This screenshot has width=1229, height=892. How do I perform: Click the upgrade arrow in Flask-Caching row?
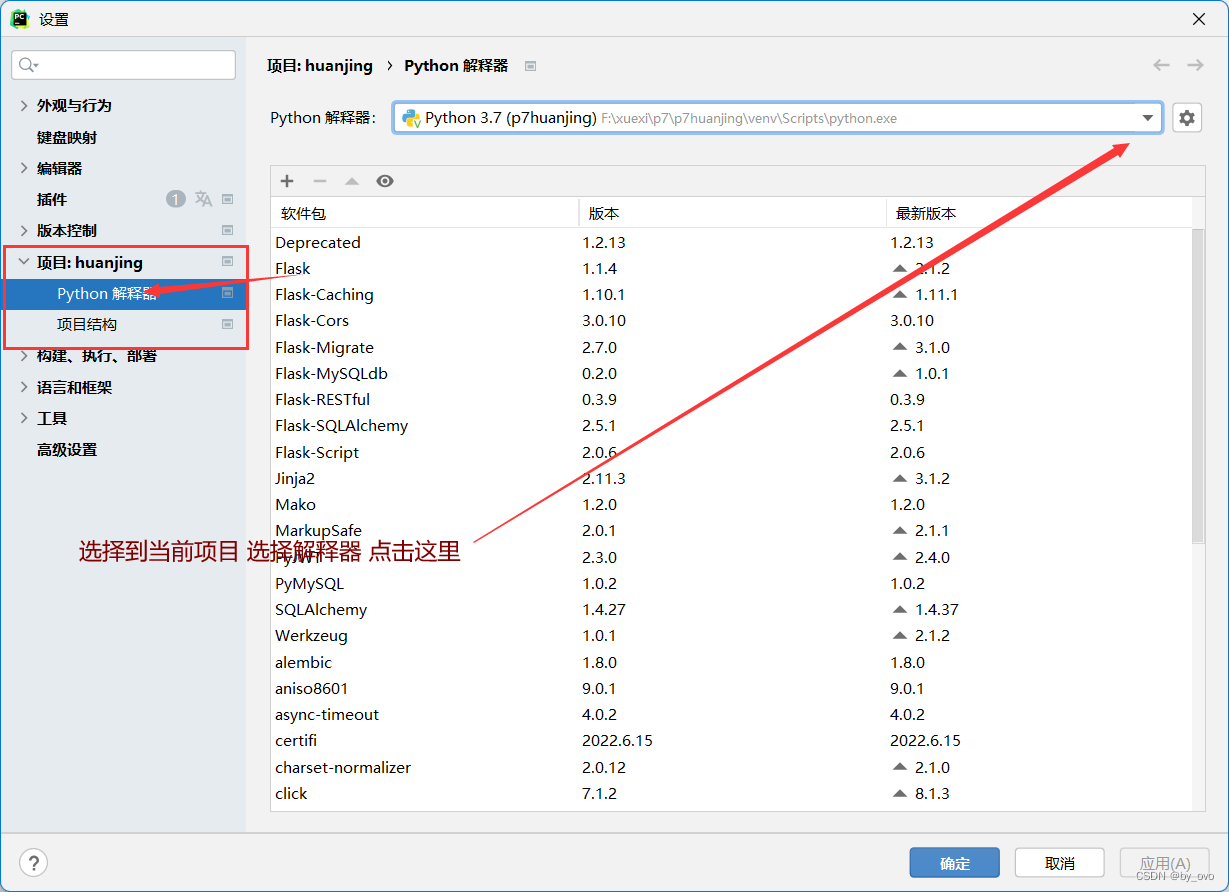coord(900,295)
